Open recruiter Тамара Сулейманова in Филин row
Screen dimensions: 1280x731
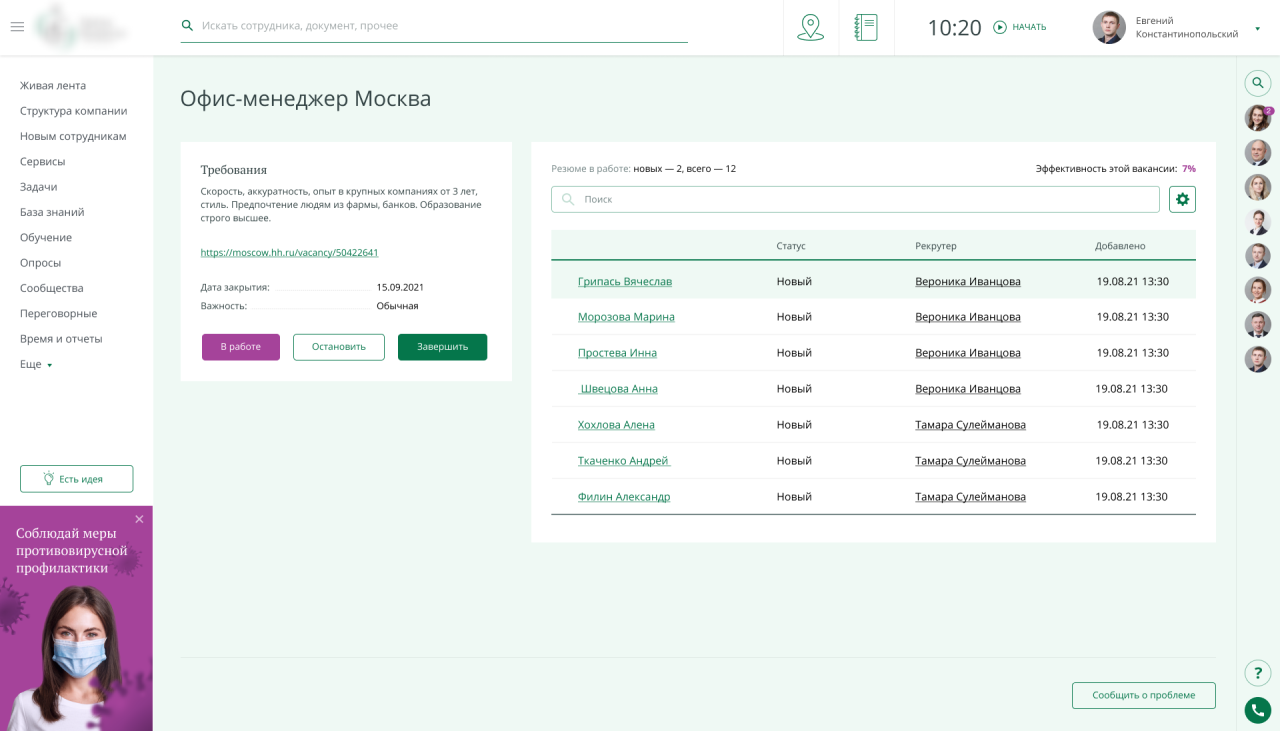970,497
